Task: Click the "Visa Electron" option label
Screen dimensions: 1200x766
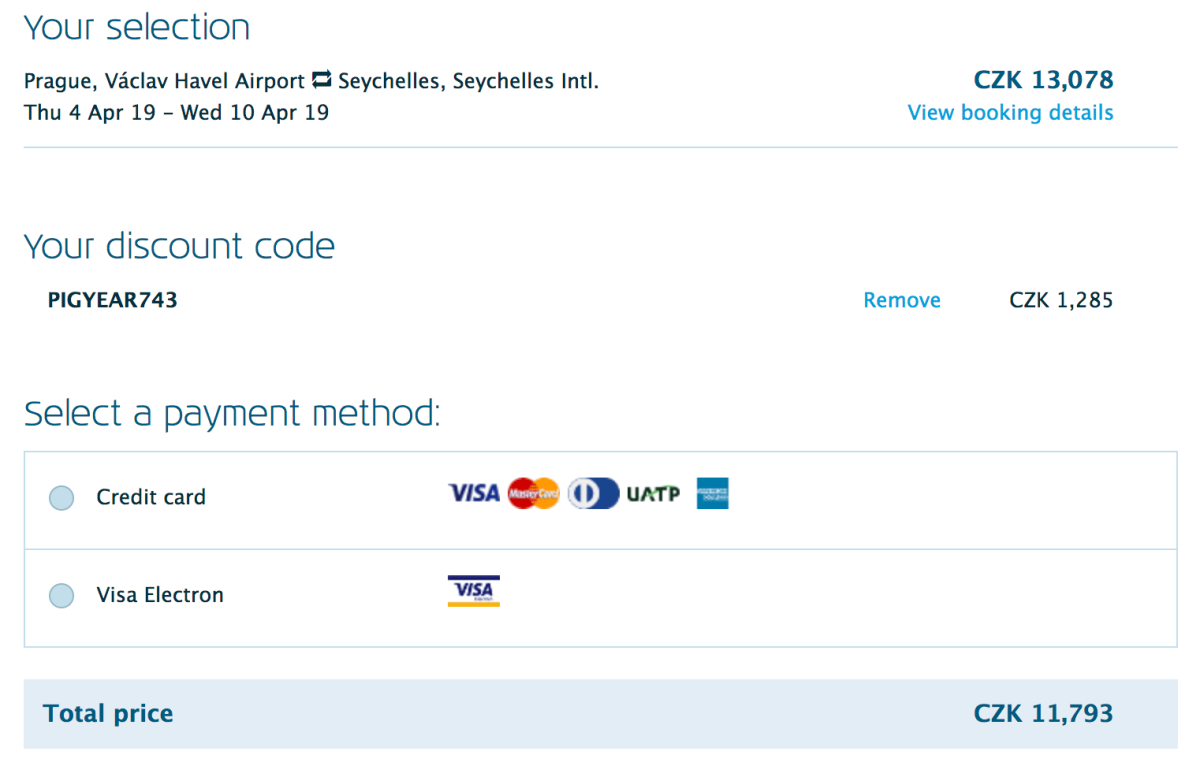Action: [160, 595]
